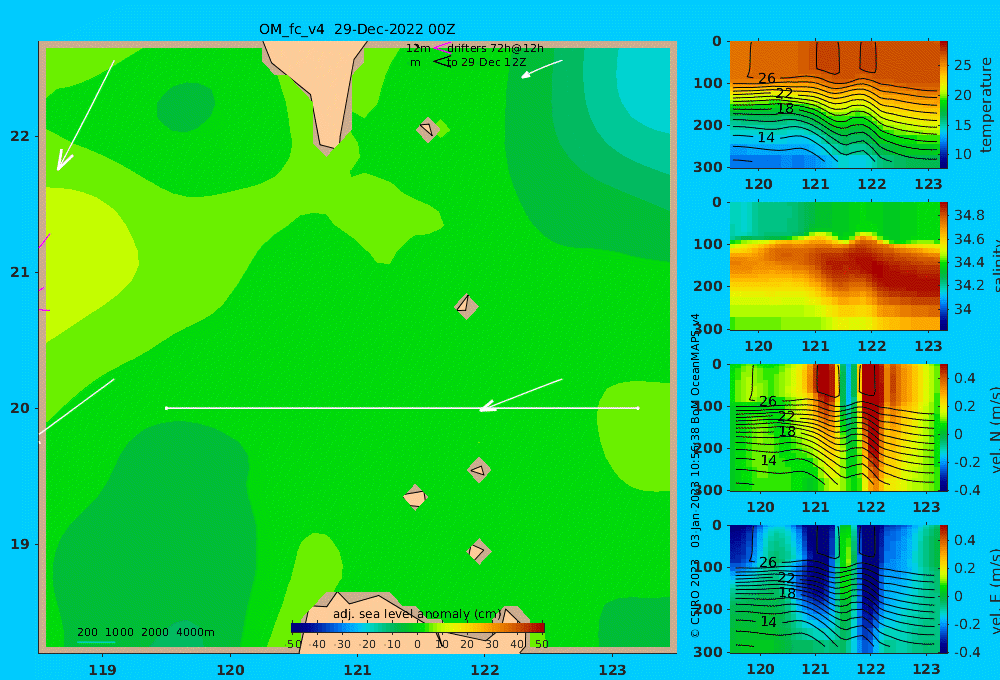
Task: Click the 14 contour label in temperature plot
Action: (766, 137)
